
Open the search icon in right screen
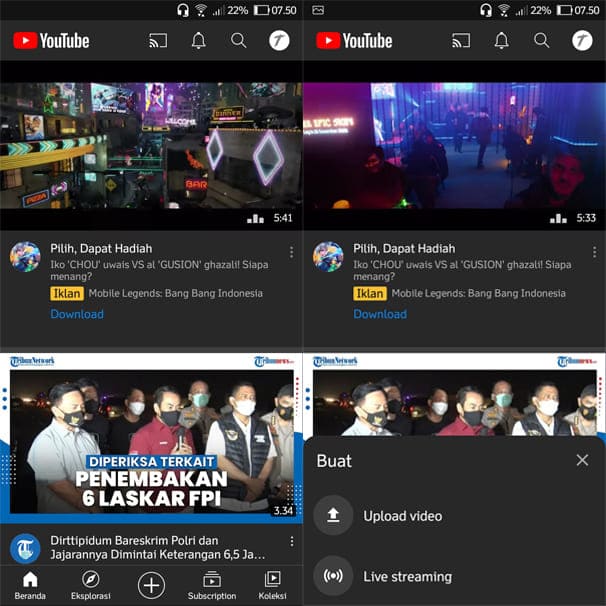(x=541, y=41)
